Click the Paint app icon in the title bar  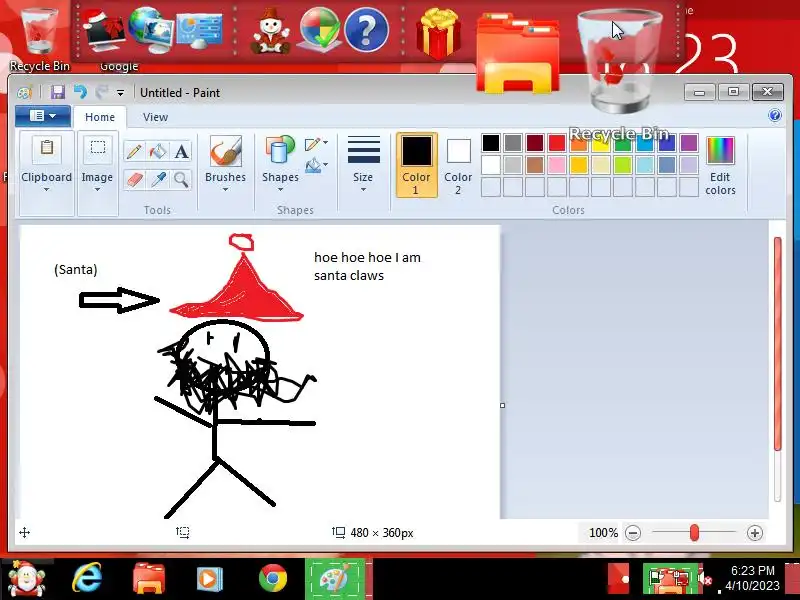[x=24, y=93]
